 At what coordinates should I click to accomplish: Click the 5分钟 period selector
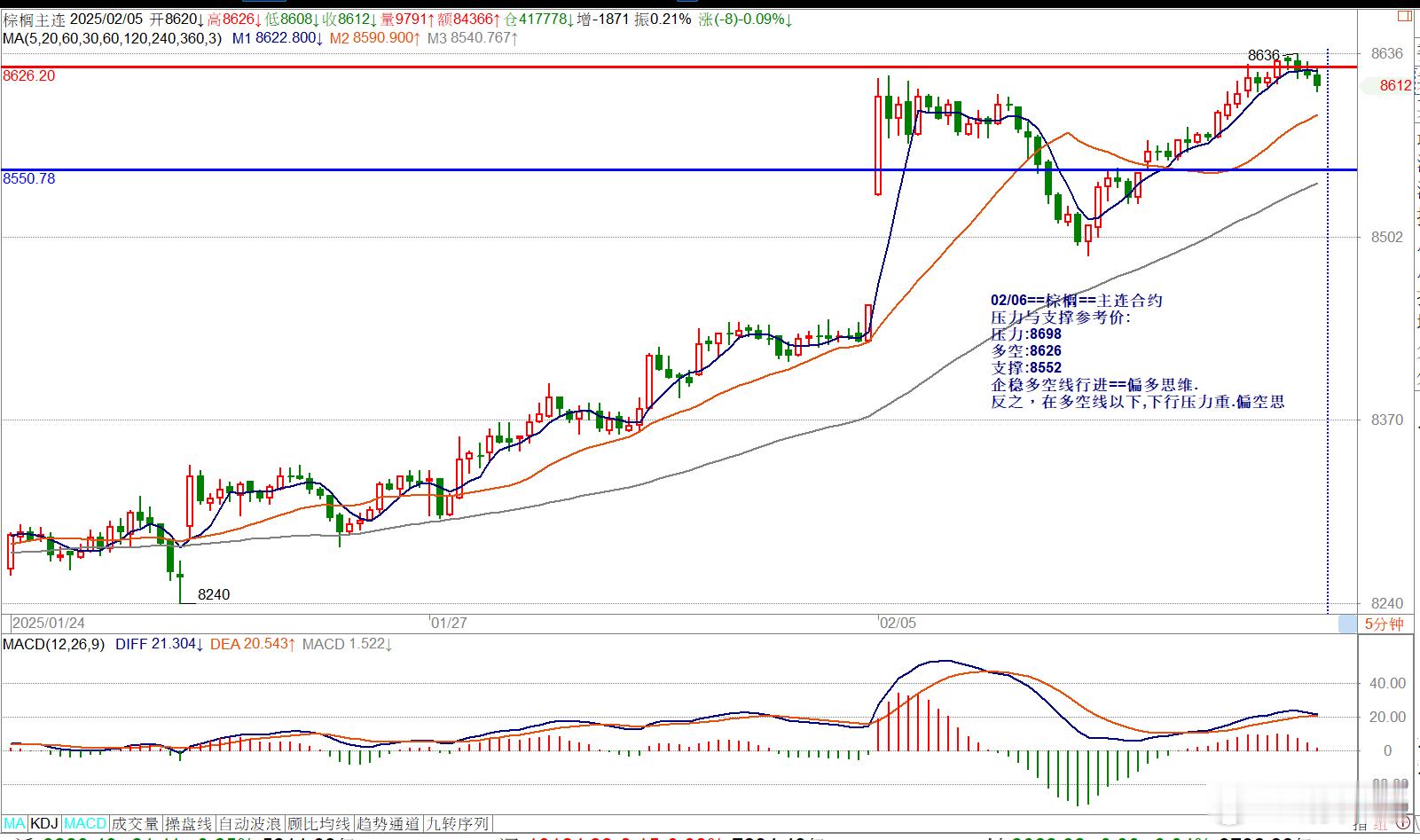click(1385, 624)
